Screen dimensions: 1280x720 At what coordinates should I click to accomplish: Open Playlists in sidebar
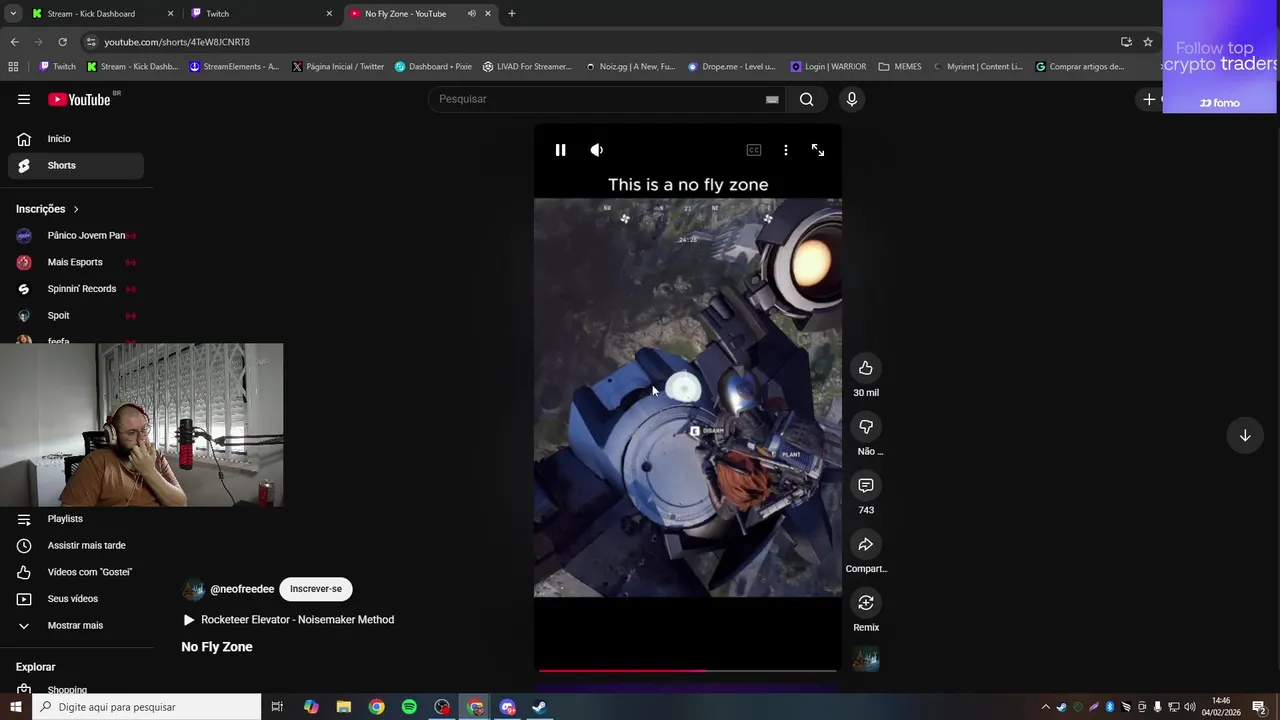click(x=76, y=519)
